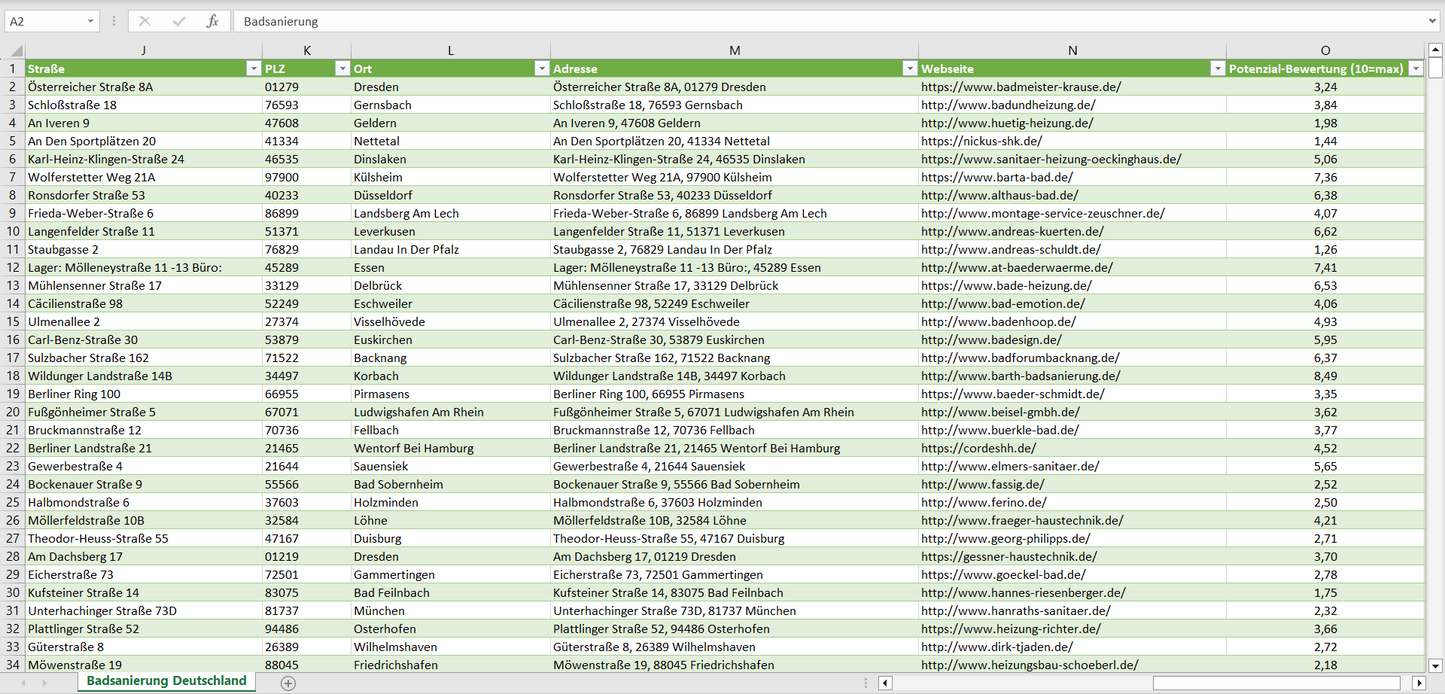Open the Potenzial-Bewertung filter dropdown
1445x694 pixels.
pos(1415,69)
